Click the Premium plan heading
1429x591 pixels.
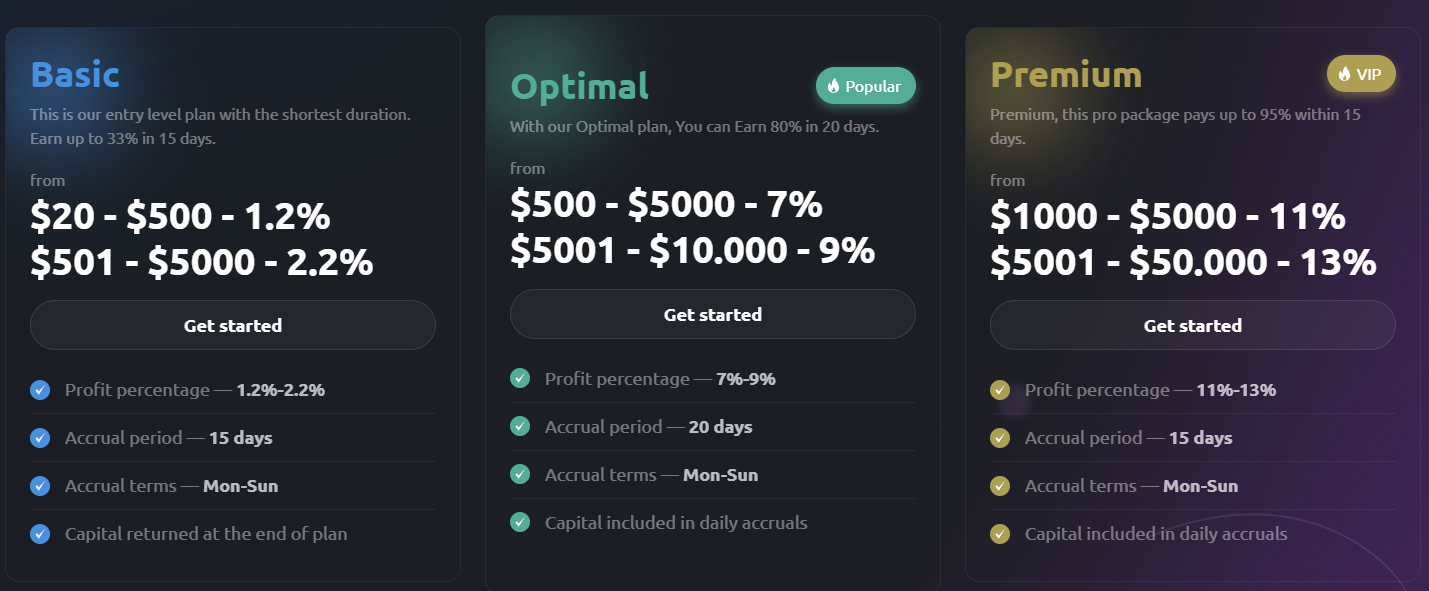[x=1066, y=75]
